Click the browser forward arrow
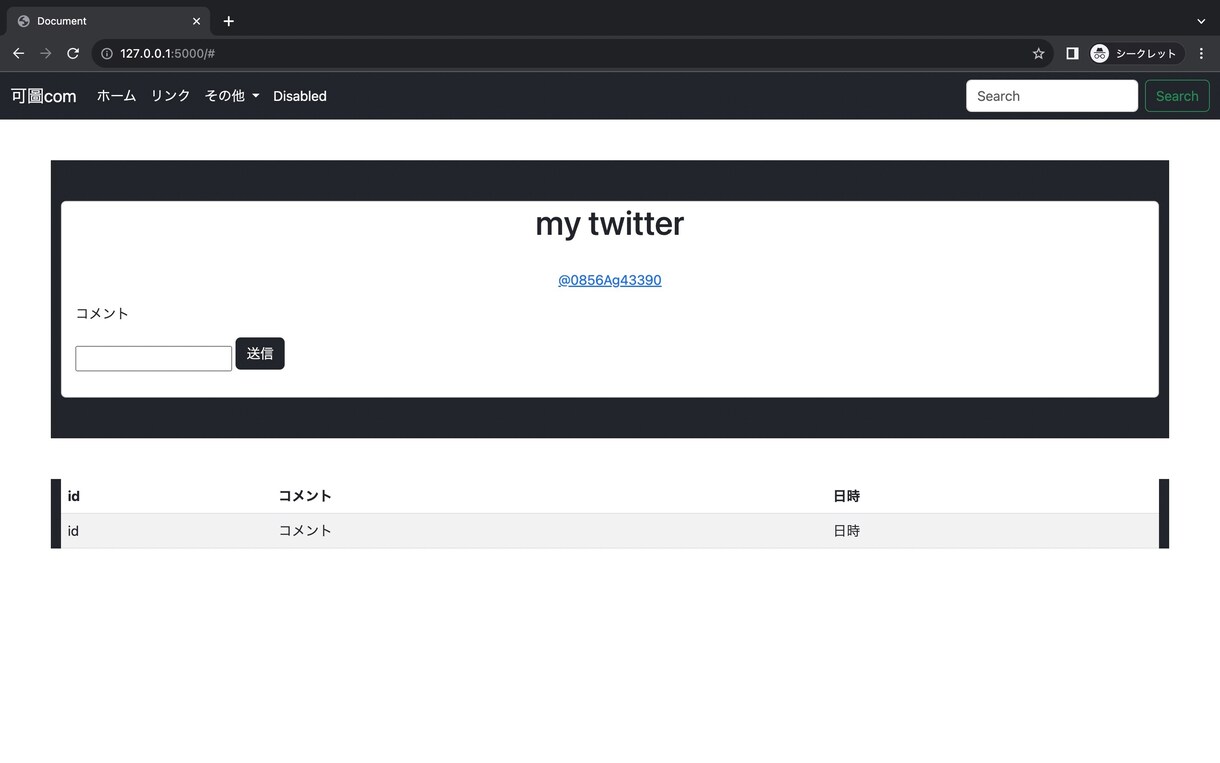 pyautogui.click(x=45, y=54)
